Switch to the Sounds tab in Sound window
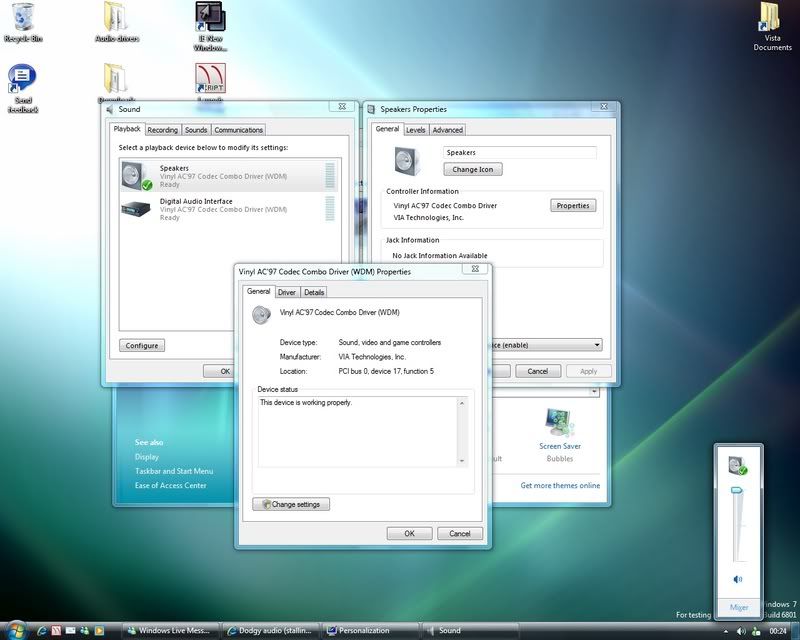The width and height of the screenshot is (800, 640). (x=196, y=130)
